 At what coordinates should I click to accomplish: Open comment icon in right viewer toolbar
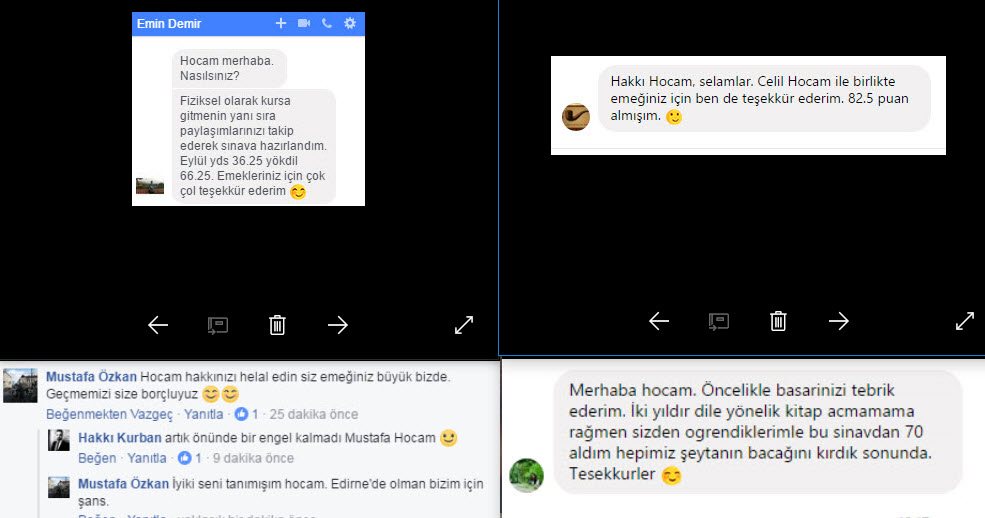coord(718,321)
